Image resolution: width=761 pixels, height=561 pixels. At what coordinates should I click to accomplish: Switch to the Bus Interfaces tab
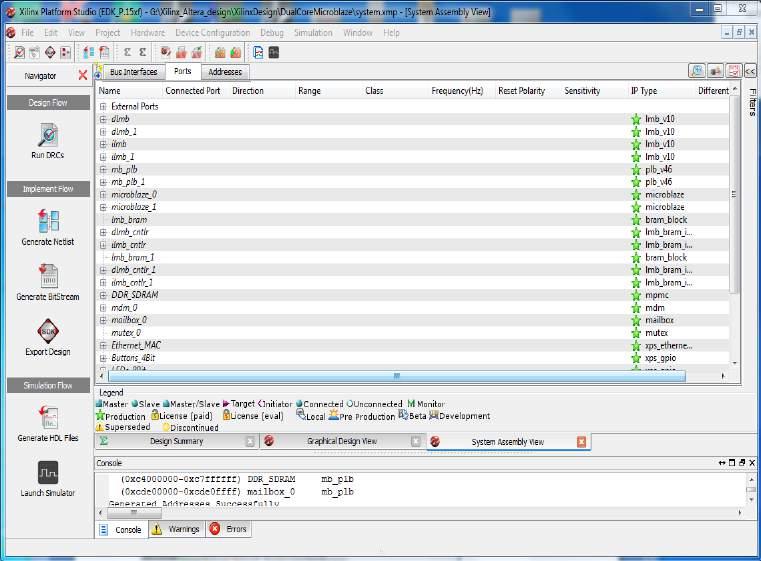point(133,72)
